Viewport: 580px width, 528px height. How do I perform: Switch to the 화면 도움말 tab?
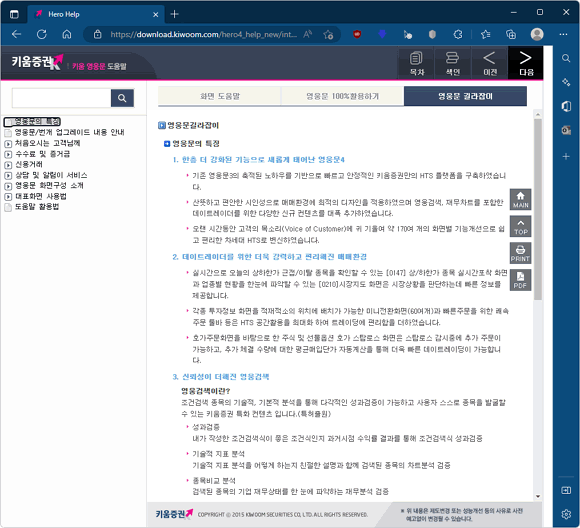click(220, 96)
